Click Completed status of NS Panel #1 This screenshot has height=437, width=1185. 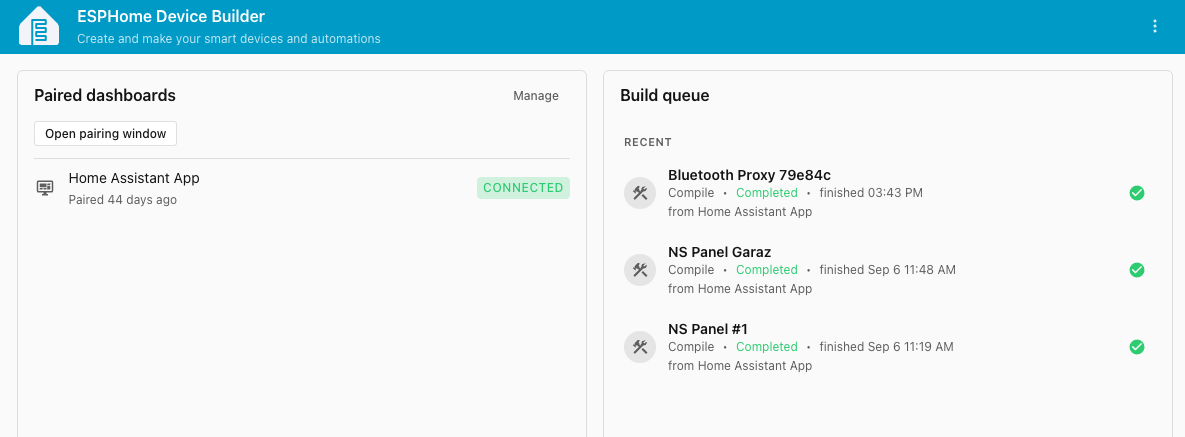pyautogui.click(x=766, y=347)
